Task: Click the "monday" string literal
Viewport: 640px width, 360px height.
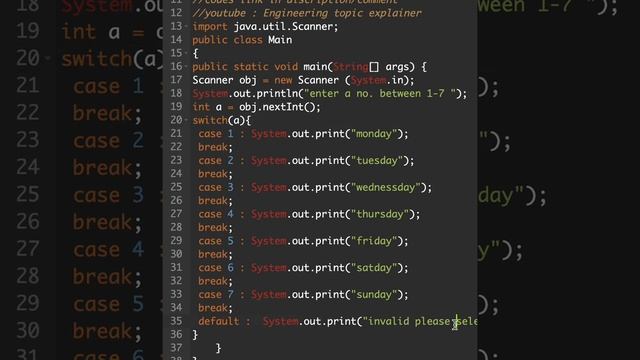Action: pos(374,133)
